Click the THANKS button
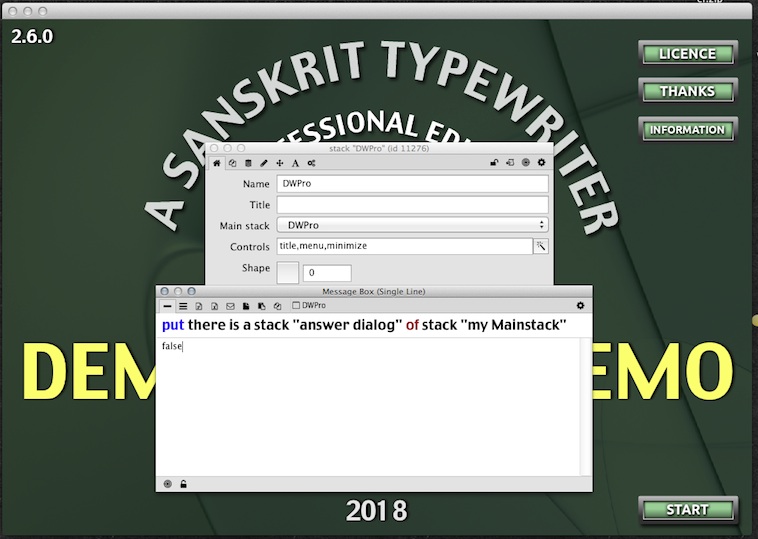758x539 pixels. tap(687, 91)
